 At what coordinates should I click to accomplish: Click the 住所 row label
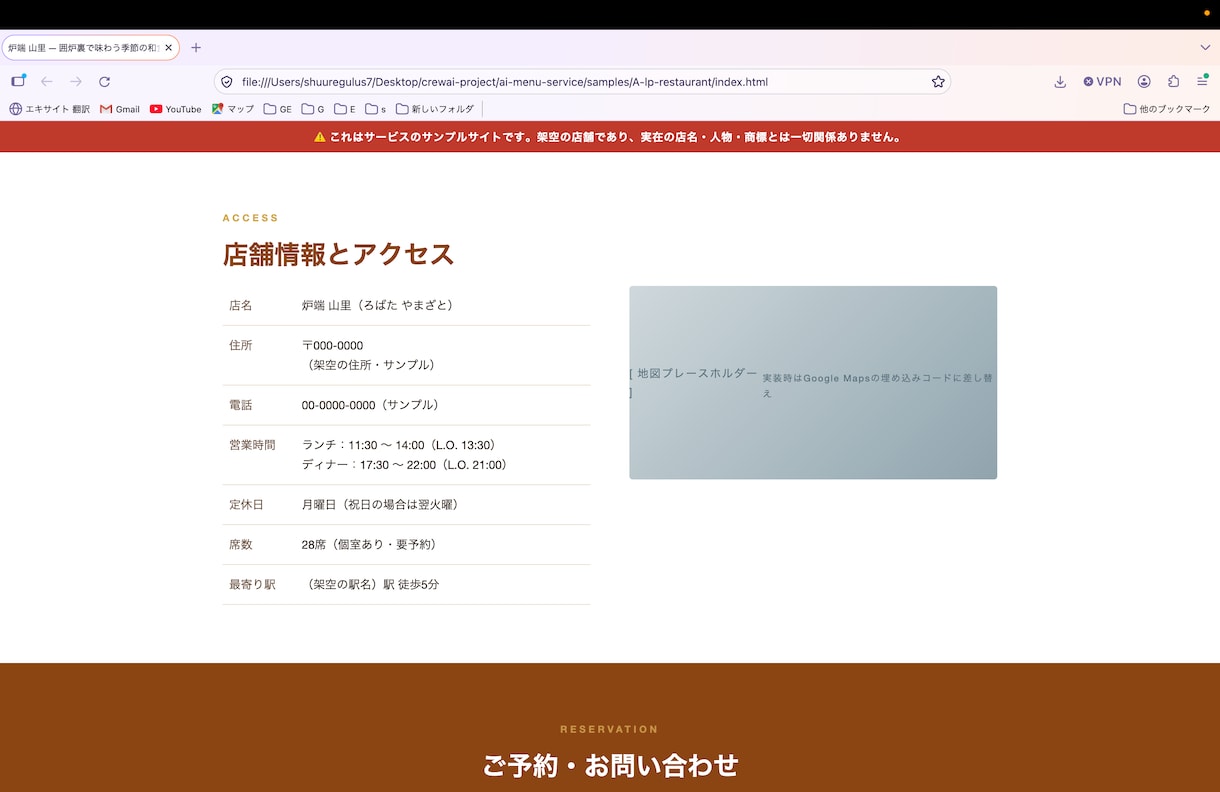coord(241,345)
